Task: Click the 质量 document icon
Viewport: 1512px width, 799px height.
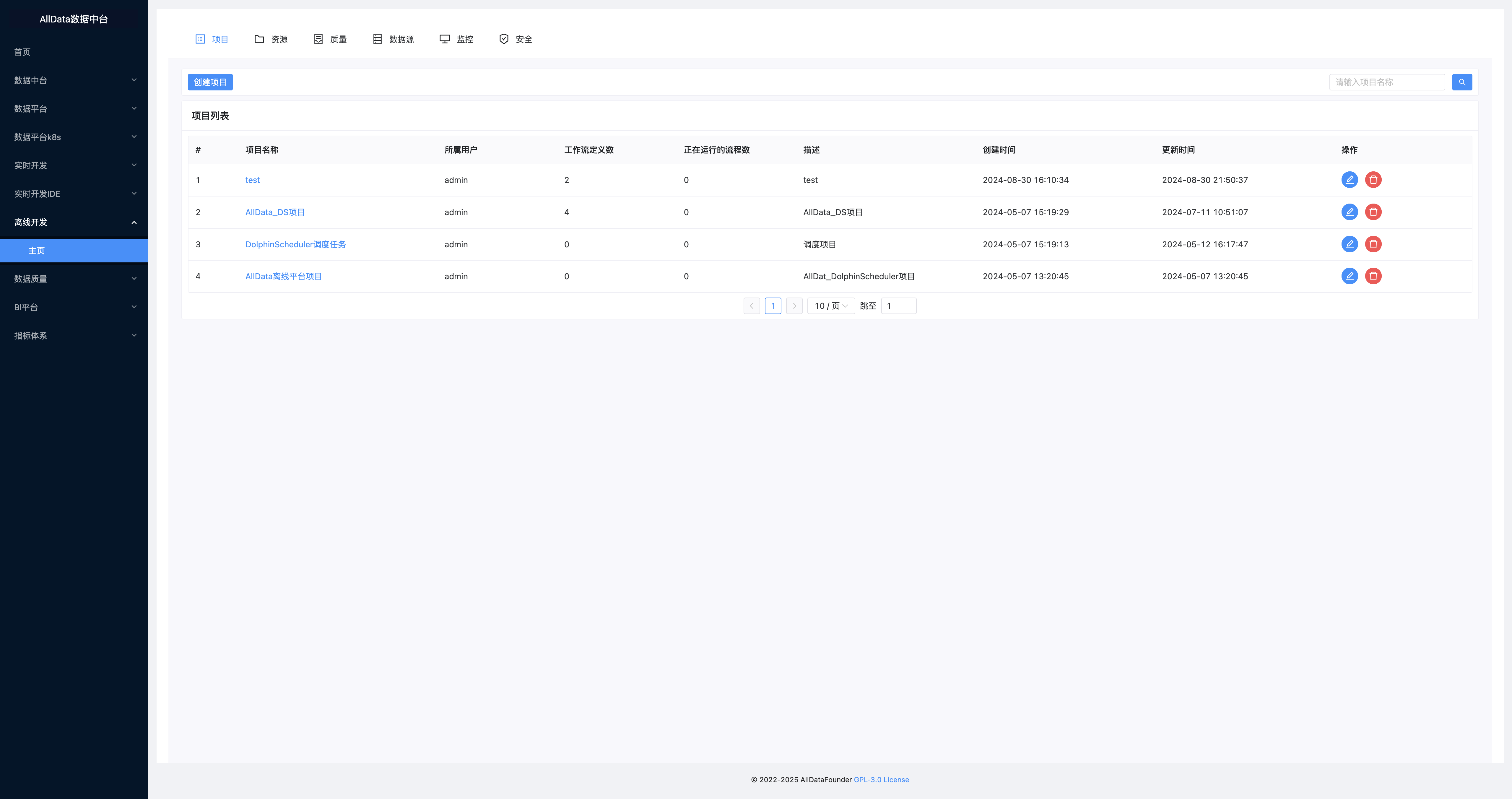Action: [318, 39]
